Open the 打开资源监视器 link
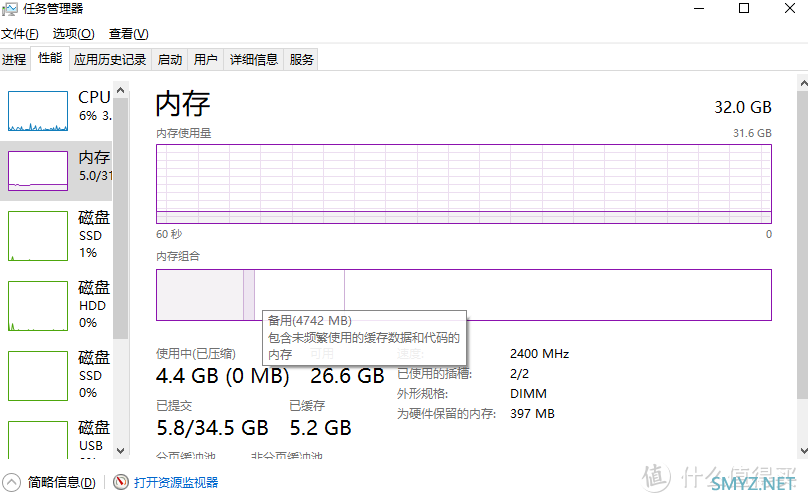 [x=176, y=483]
